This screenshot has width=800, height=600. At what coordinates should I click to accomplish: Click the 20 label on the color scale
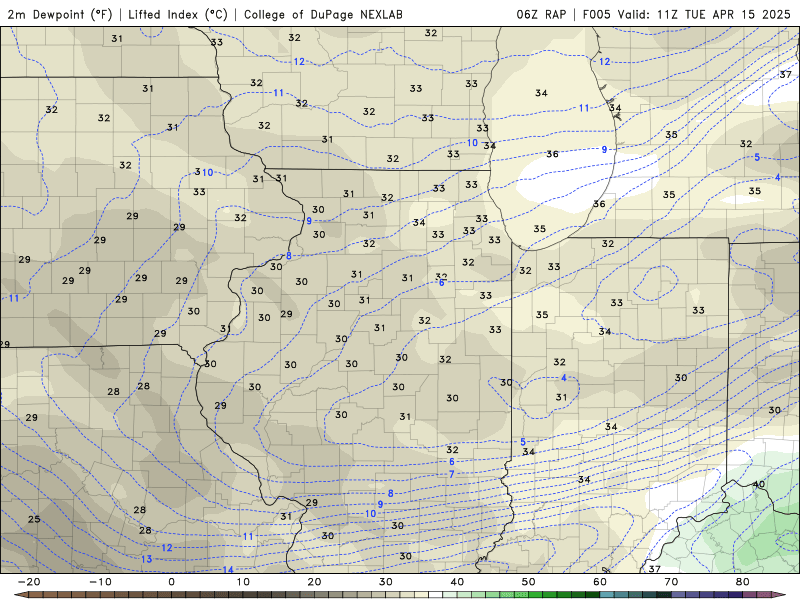314,582
